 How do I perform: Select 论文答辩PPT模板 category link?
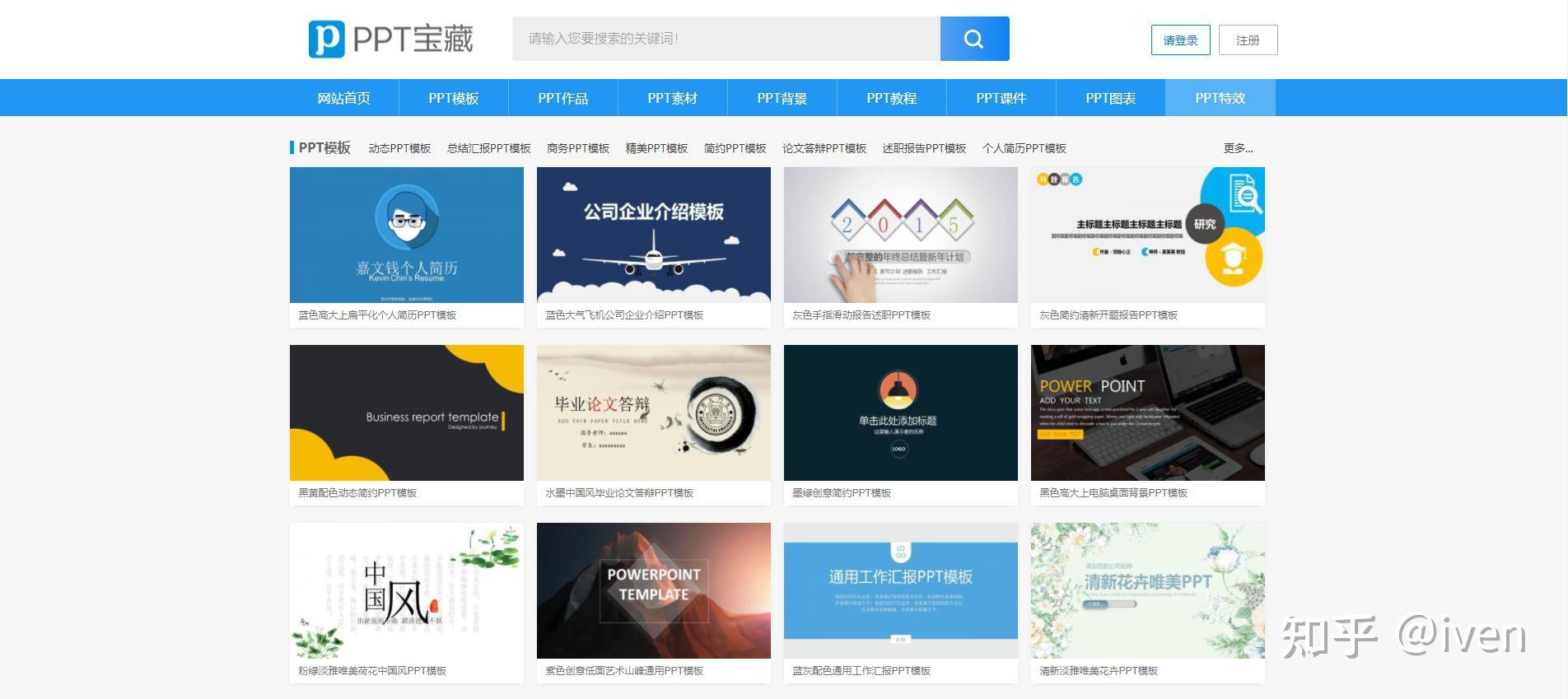pos(824,148)
